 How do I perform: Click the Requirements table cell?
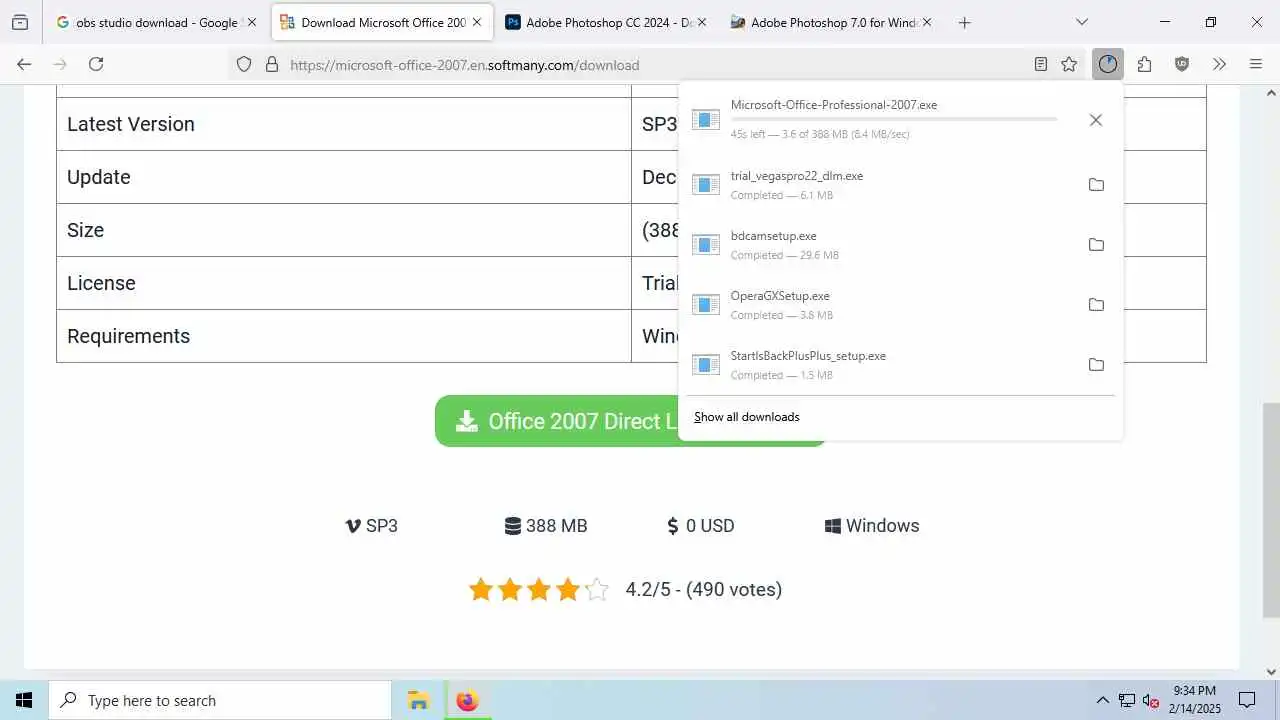tap(344, 336)
